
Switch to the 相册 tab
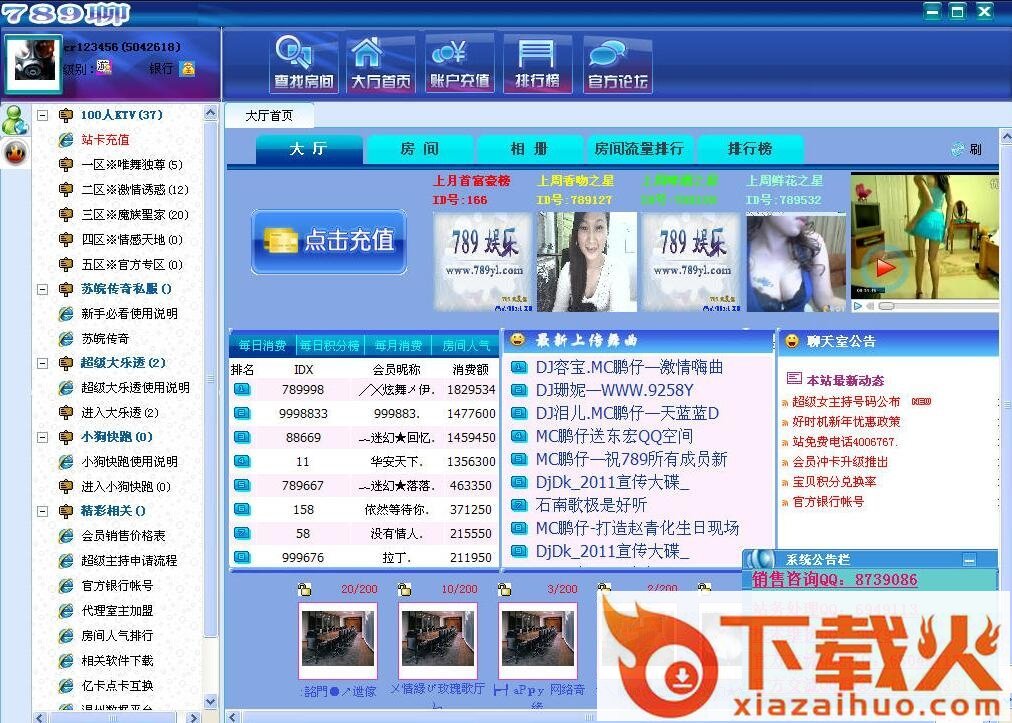click(x=529, y=149)
